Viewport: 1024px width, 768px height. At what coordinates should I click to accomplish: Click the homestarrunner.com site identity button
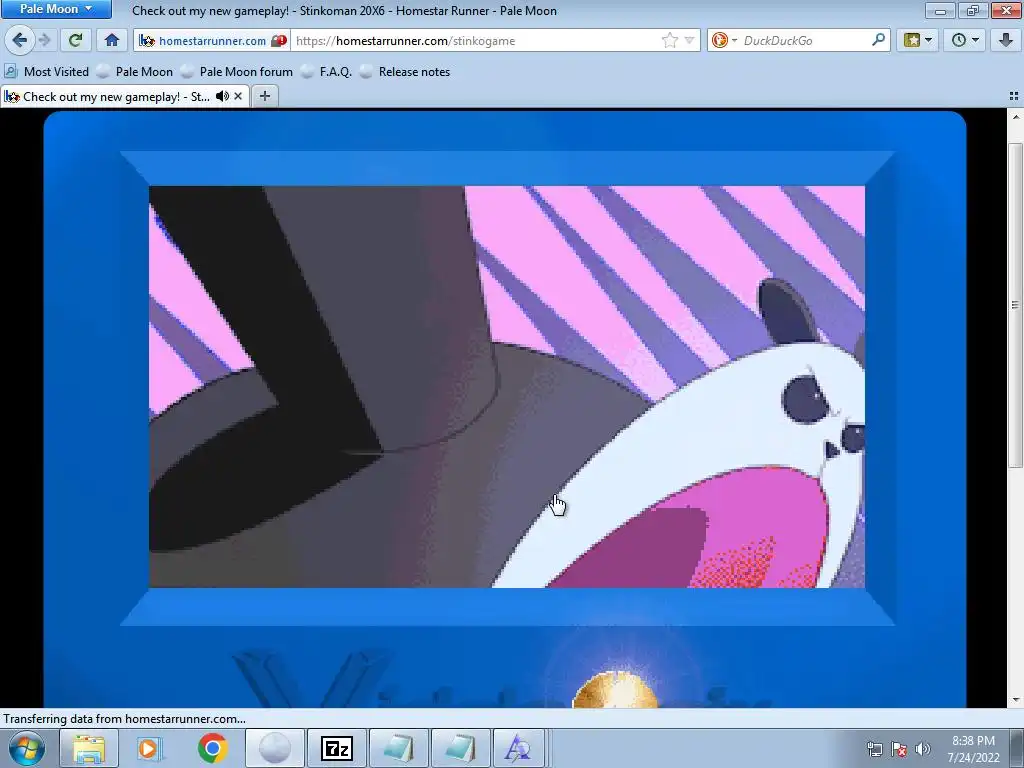click(213, 40)
